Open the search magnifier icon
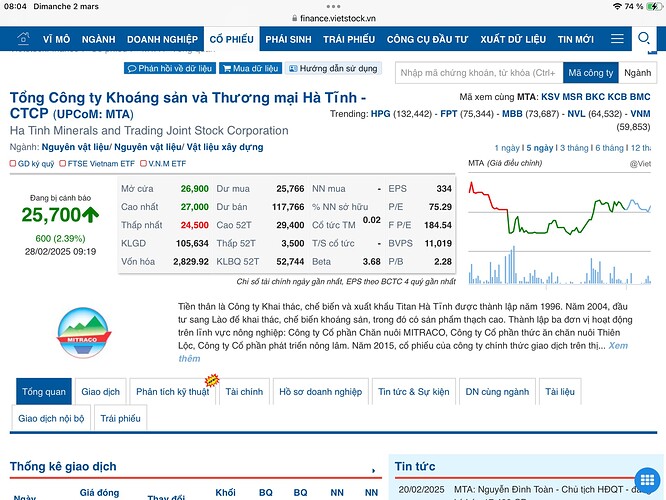This screenshot has width=666, height=500. (644, 39)
